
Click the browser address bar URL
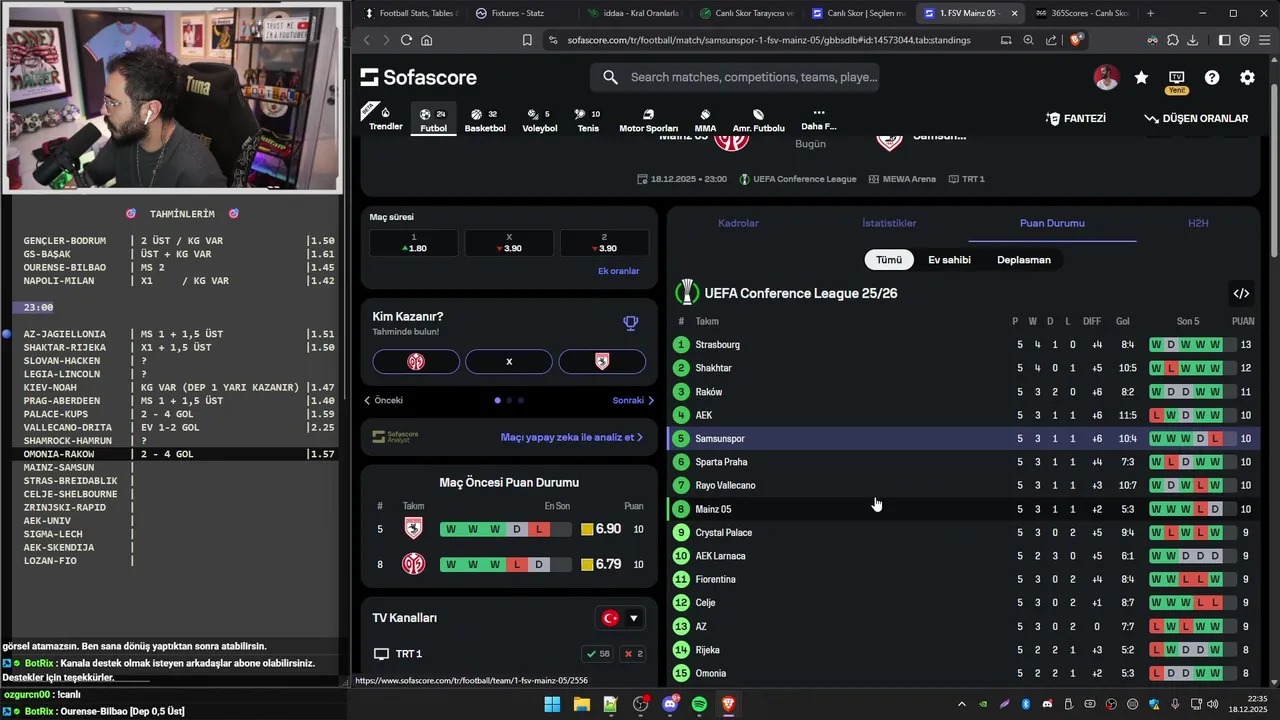click(768, 40)
